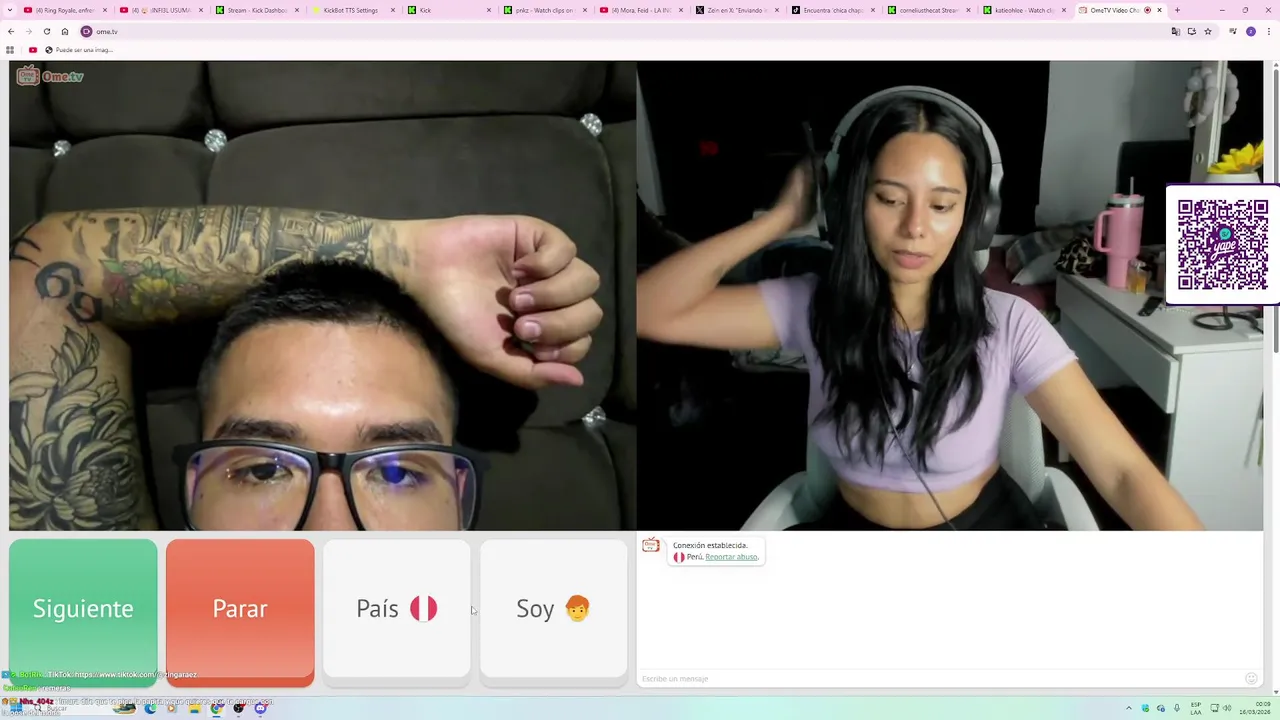Image resolution: width=1280 pixels, height=720 pixels.
Task: Open the YouTube bookmark shortcut
Action: click(33, 50)
